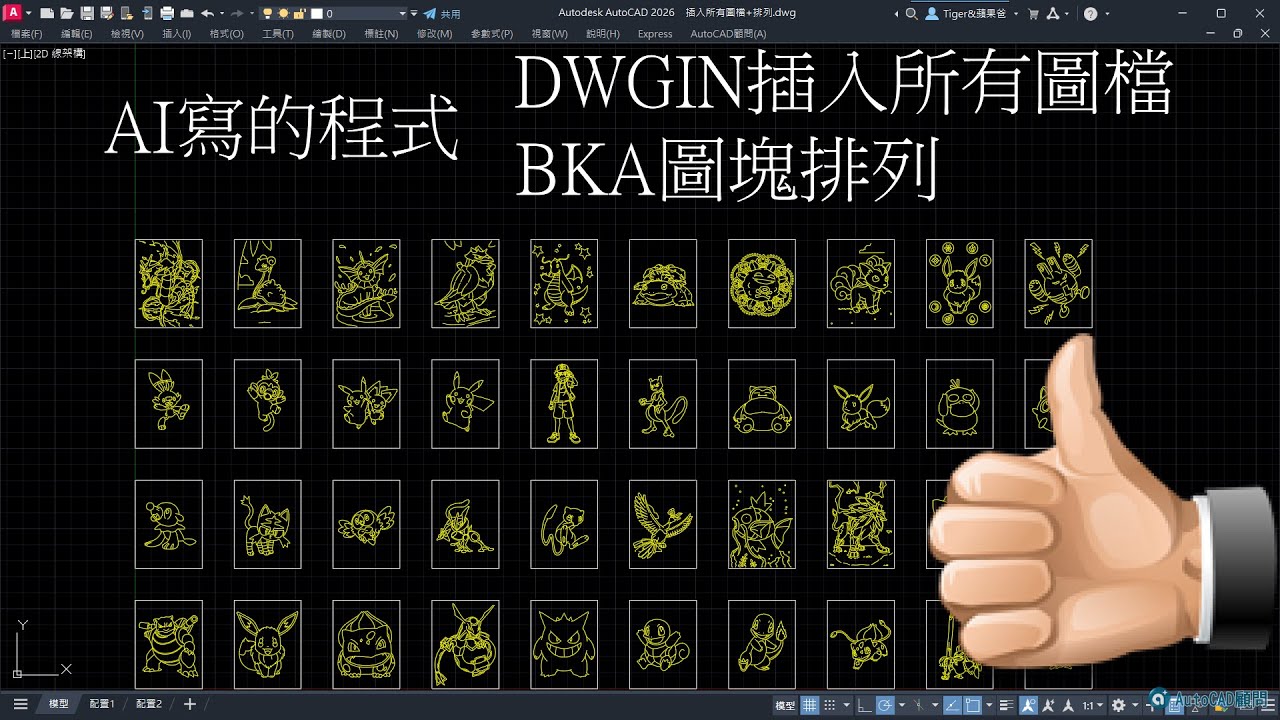Select the Snorlax block thumbnail in drawing
The image size is (1280, 720).
coord(761,403)
